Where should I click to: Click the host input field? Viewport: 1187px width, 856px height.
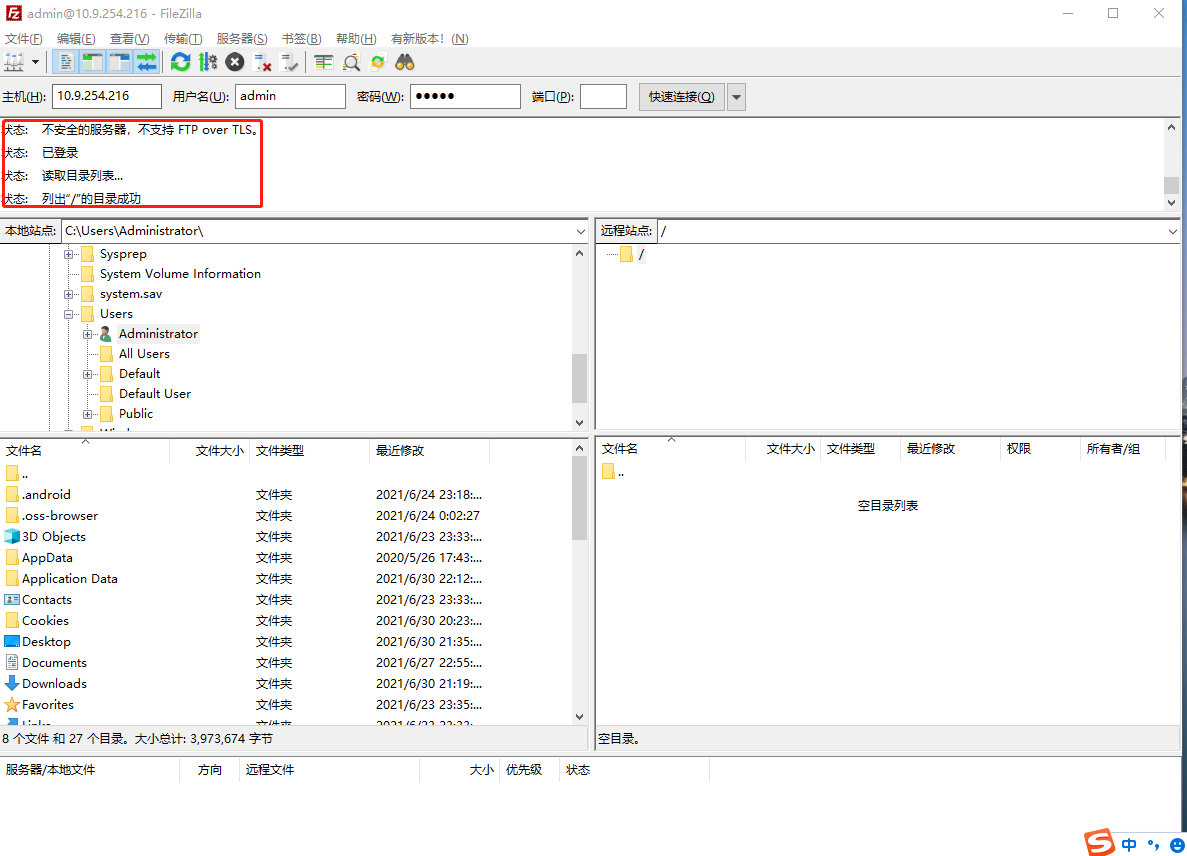click(x=107, y=96)
